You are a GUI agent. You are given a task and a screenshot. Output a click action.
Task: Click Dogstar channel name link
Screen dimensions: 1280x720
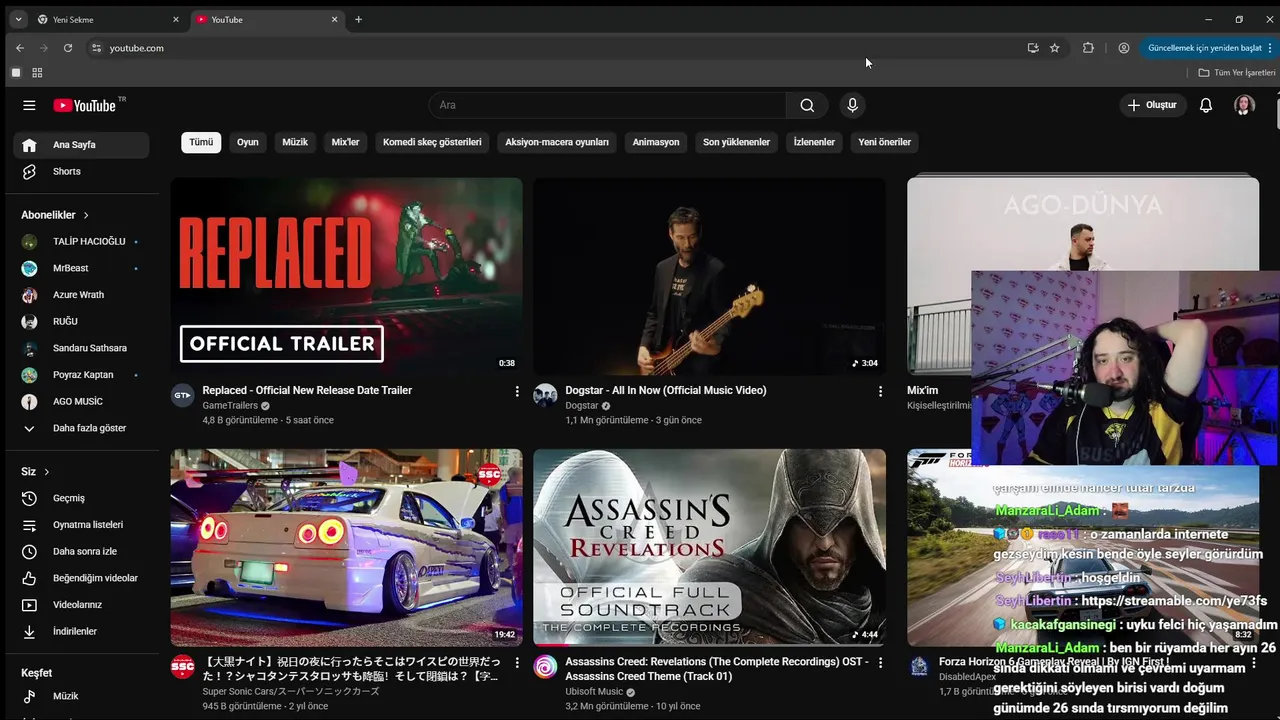582,406
